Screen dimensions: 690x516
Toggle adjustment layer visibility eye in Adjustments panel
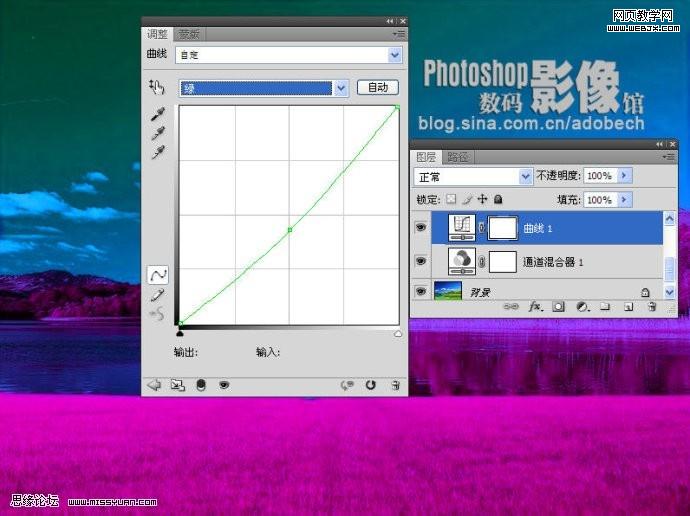click(224, 385)
